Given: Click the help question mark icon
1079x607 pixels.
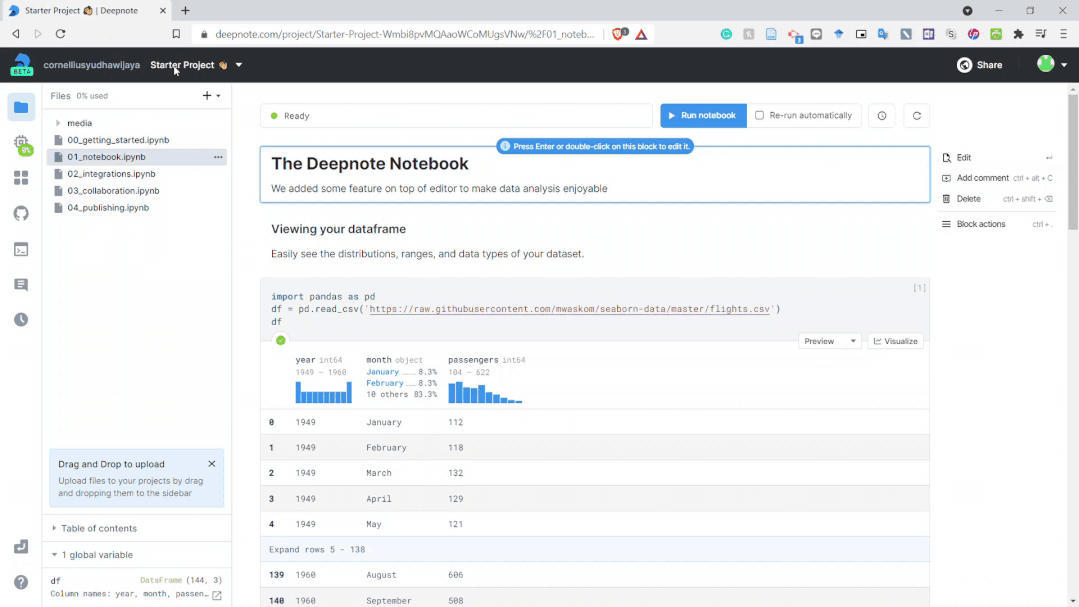Looking at the screenshot, I should pyautogui.click(x=21, y=582).
